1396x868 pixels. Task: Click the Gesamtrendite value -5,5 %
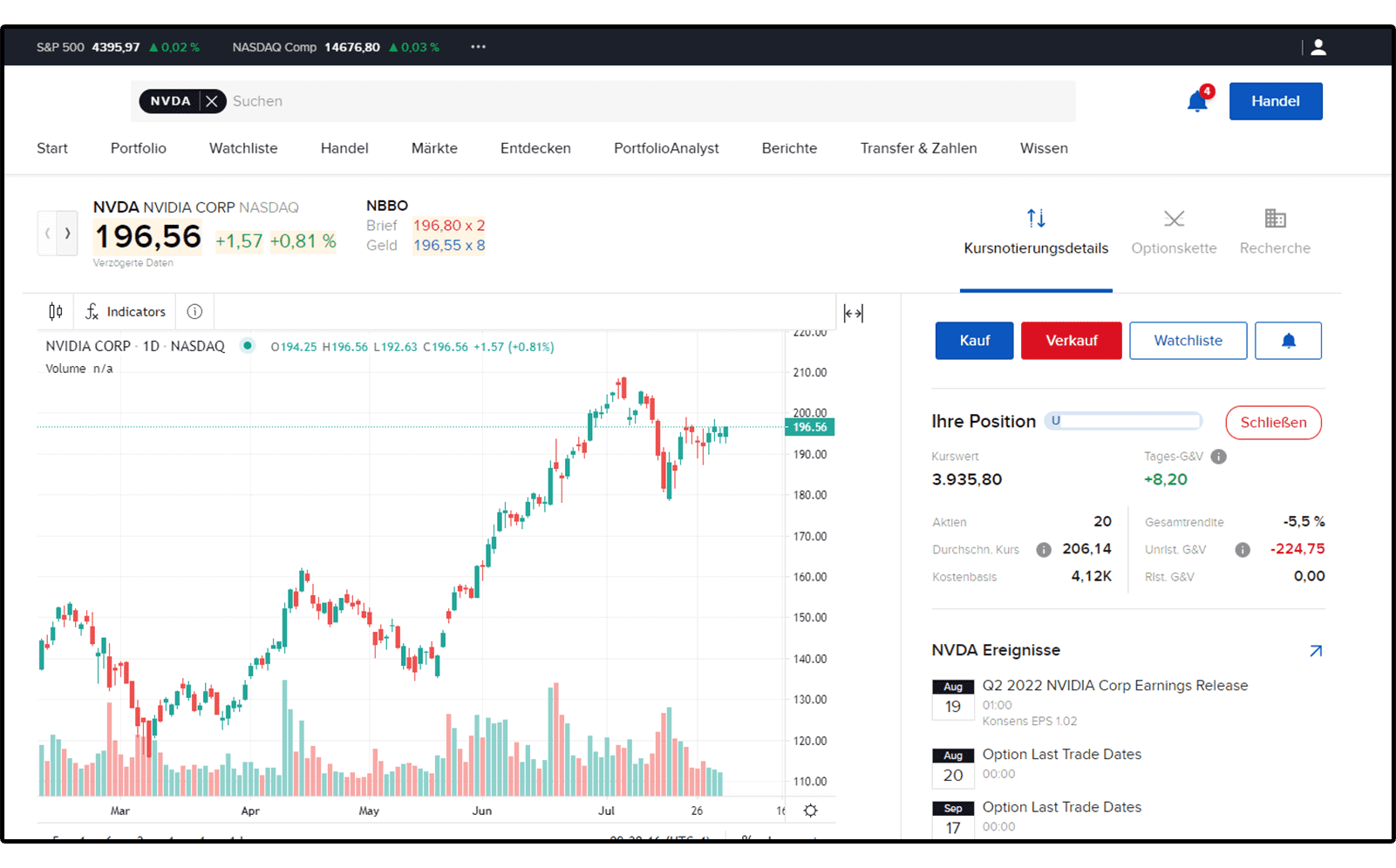[x=1304, y=521]
